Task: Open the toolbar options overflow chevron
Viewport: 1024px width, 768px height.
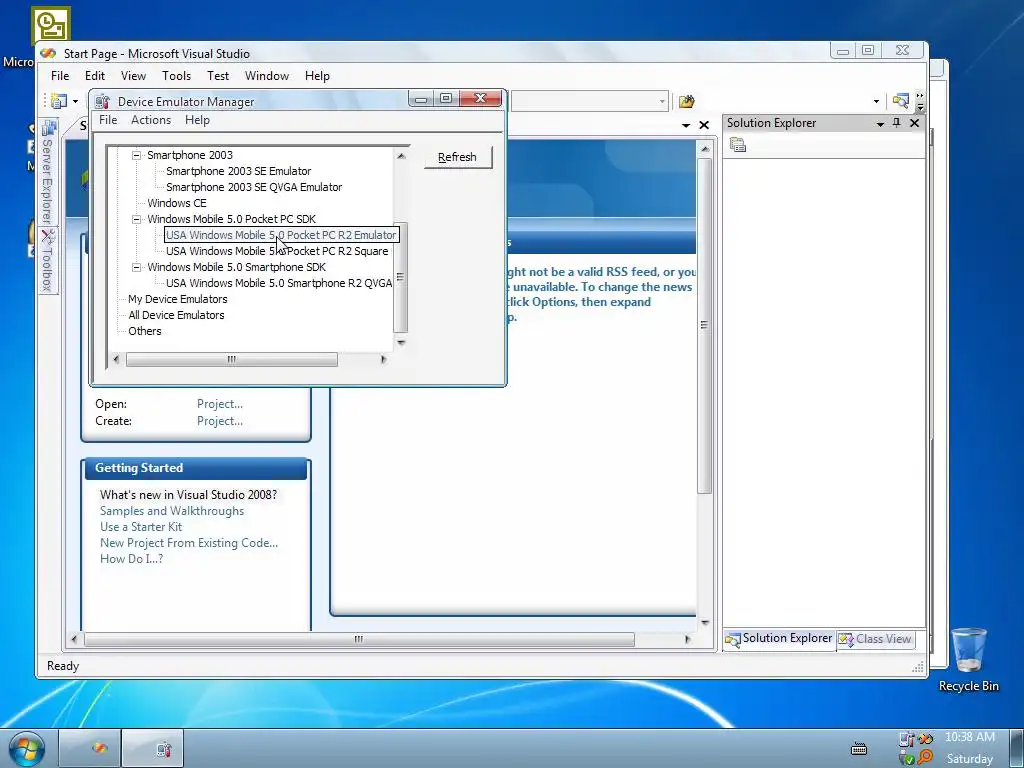Action: tap(920, 101)
